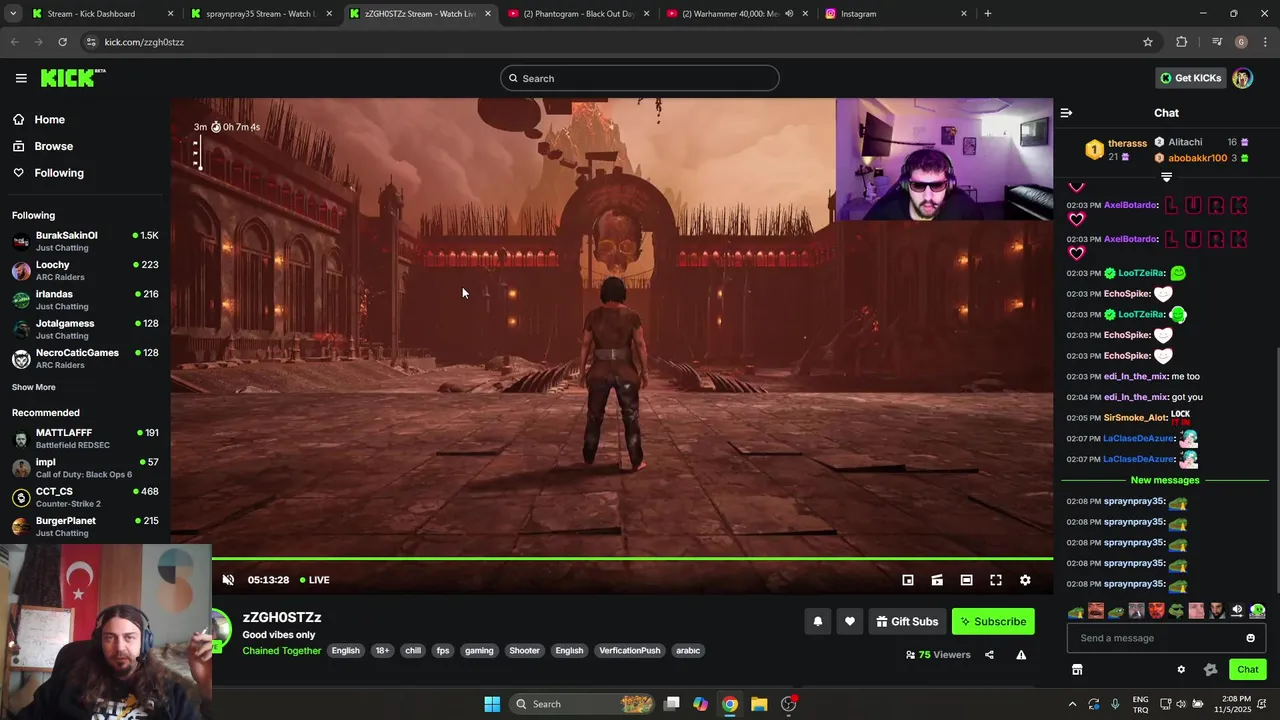Screen dimensions: 1280x720
Task: Click the VerficationPush tag
Action: [630, 651]
